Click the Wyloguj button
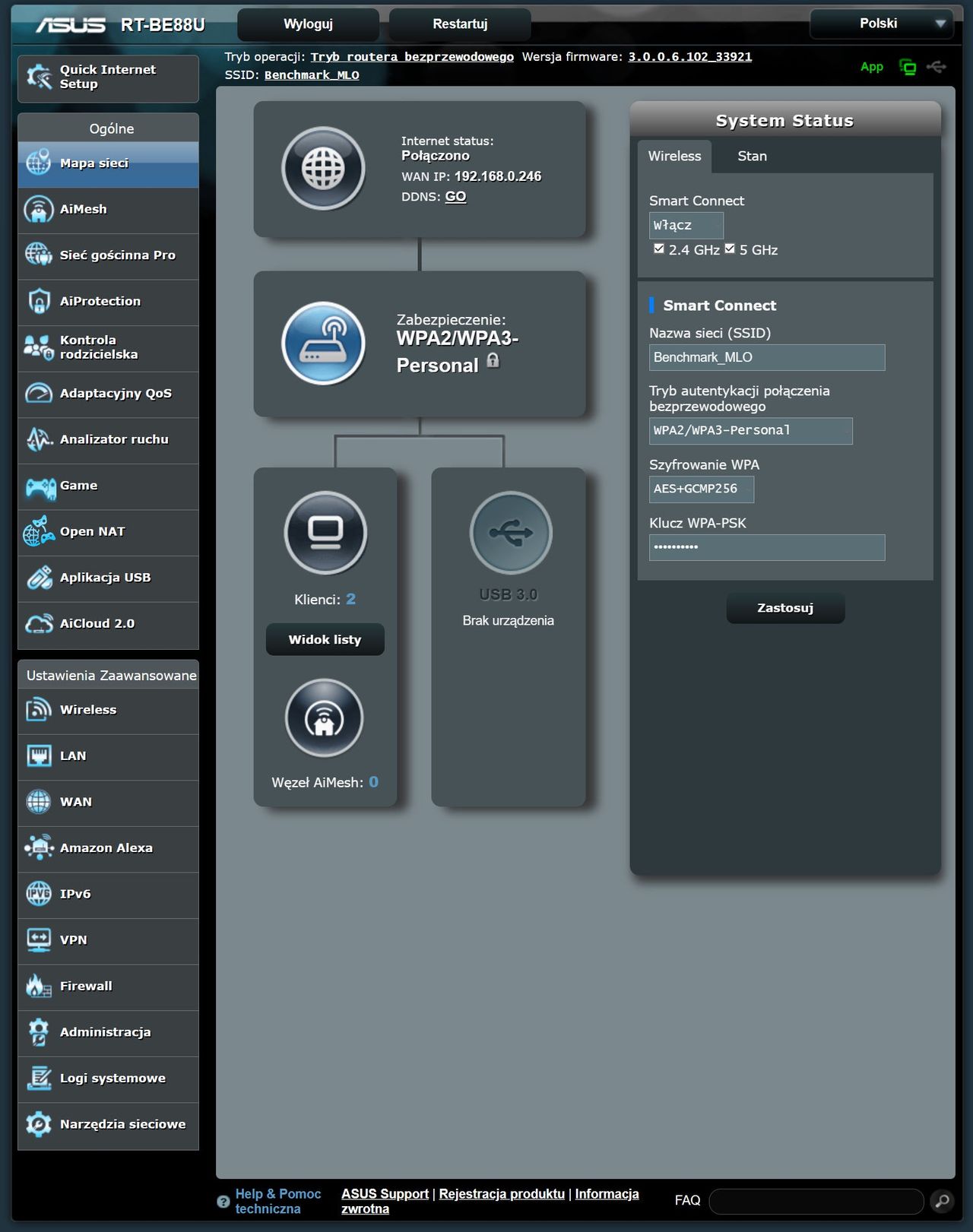 tap(308, 24)
